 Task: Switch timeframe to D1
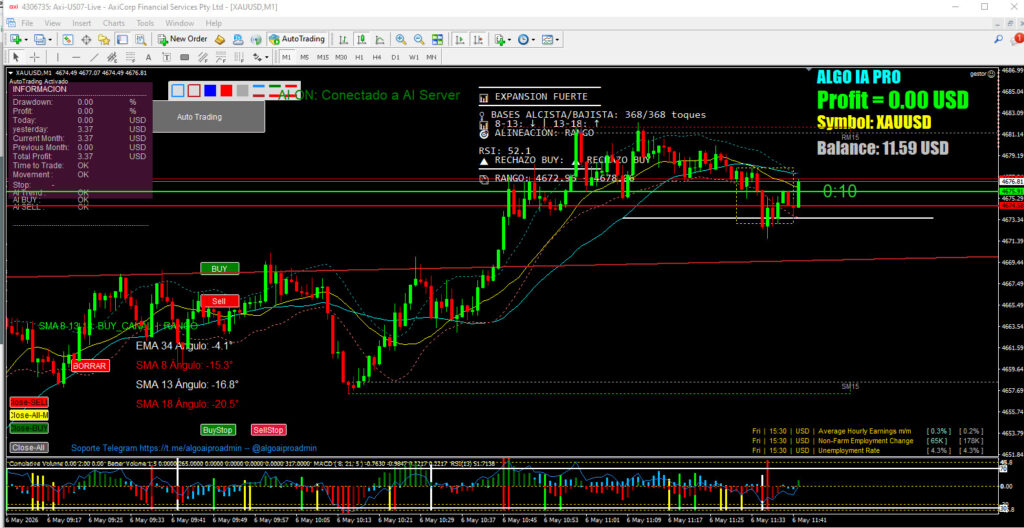coord(395,57)
